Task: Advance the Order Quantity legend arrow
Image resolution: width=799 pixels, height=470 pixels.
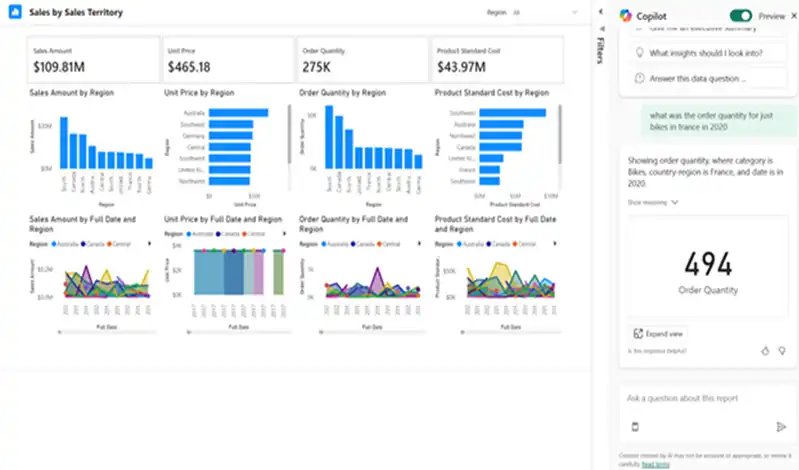Action: point(419,244)
